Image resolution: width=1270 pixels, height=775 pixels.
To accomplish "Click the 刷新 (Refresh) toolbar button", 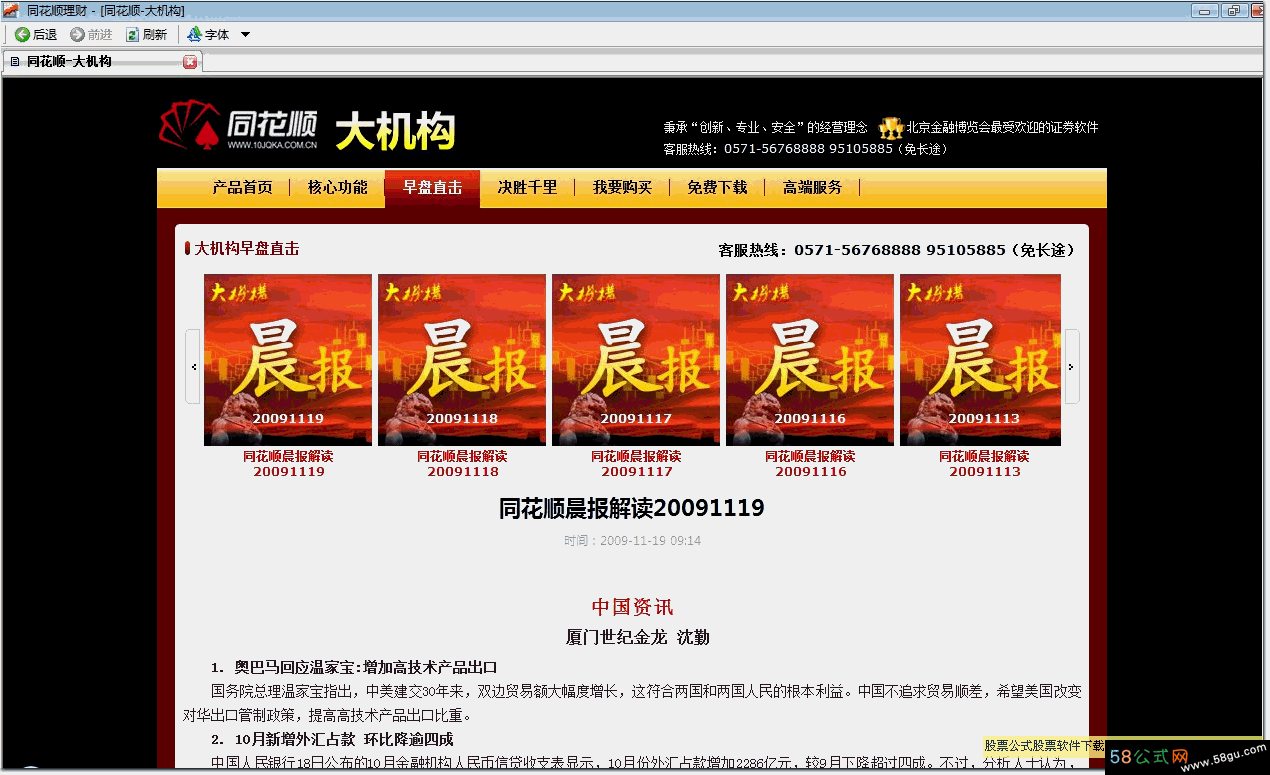I will pos(146,35).
